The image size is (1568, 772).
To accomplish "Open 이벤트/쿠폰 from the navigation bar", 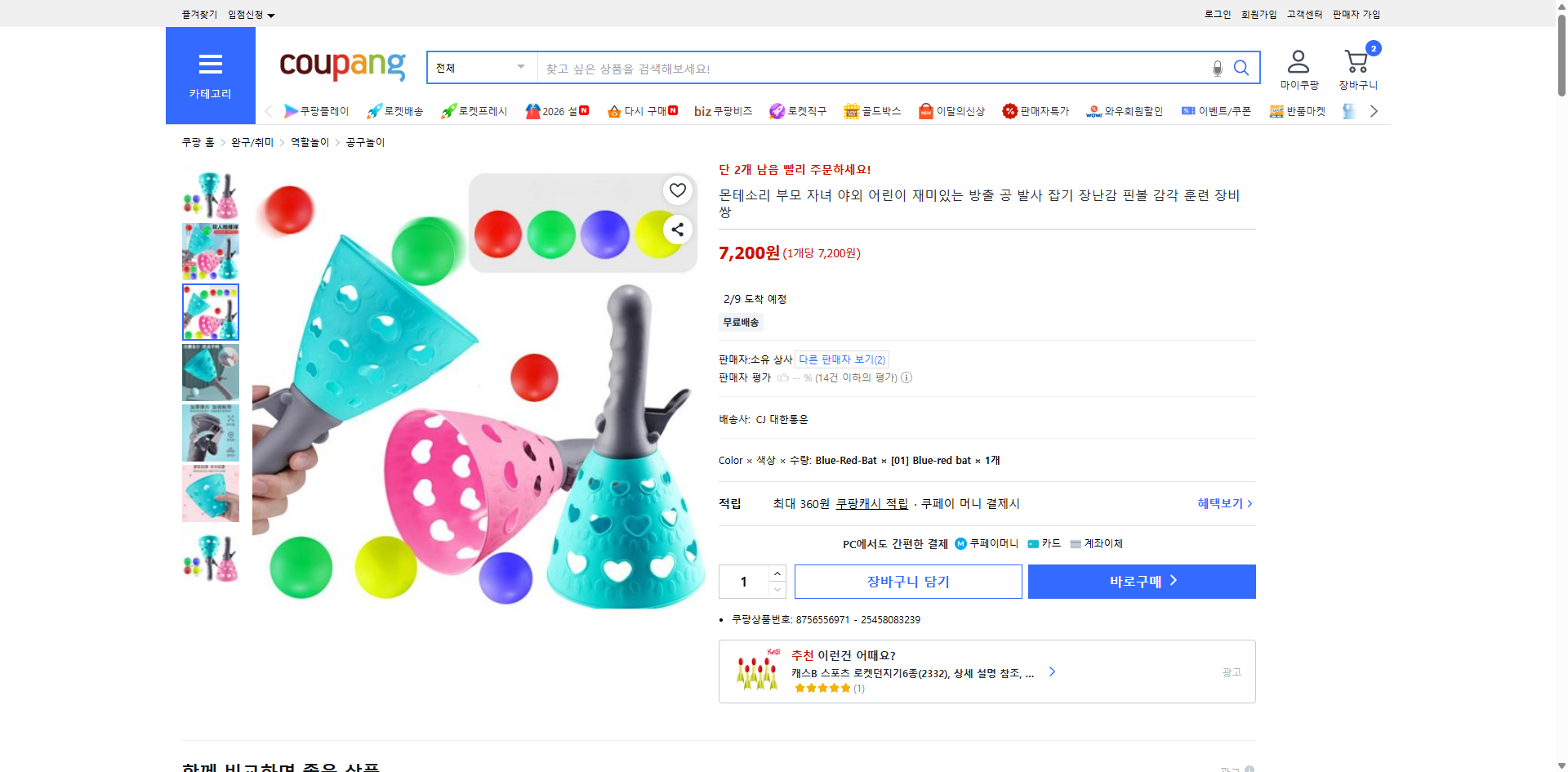I will (x=1216, y=111).
